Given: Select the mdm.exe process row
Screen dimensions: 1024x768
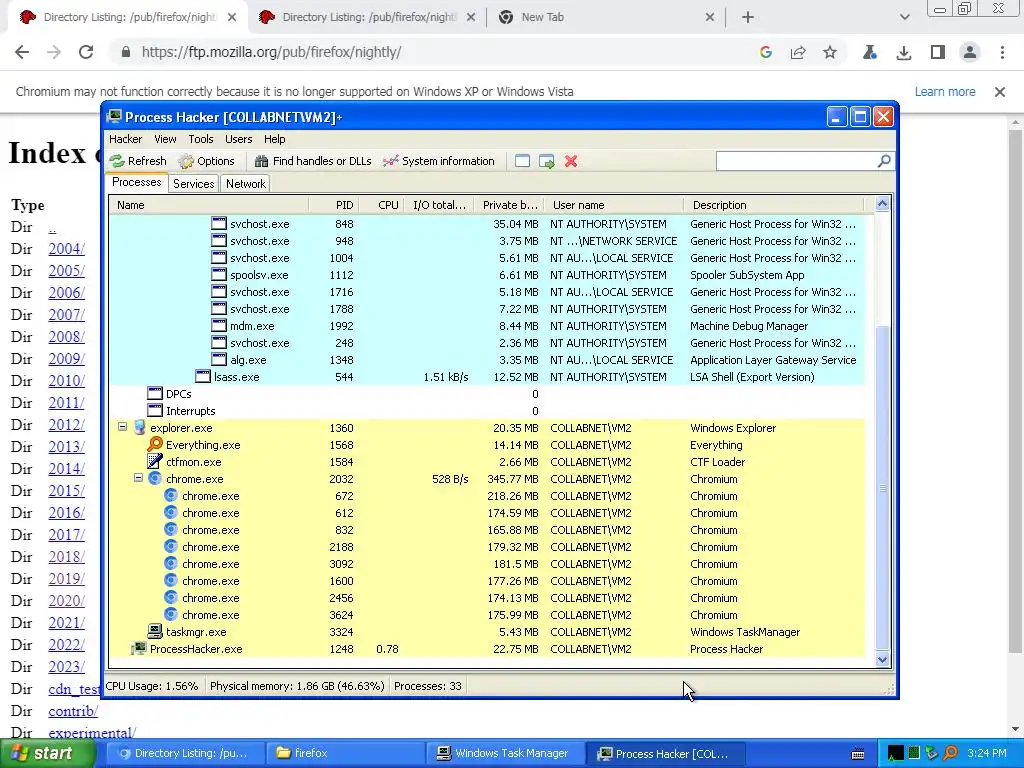Looking at the screenshot, I should pyautogui.click(x=487, y=326).
